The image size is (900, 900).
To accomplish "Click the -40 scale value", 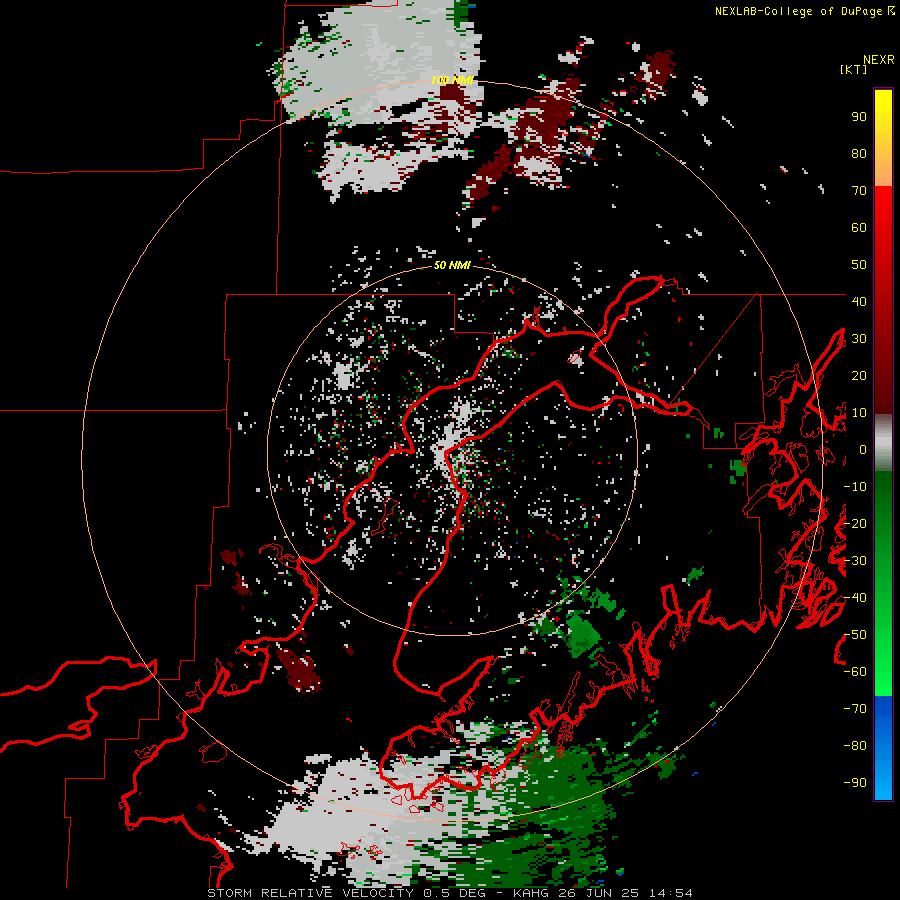I will [x=855, y=598].
